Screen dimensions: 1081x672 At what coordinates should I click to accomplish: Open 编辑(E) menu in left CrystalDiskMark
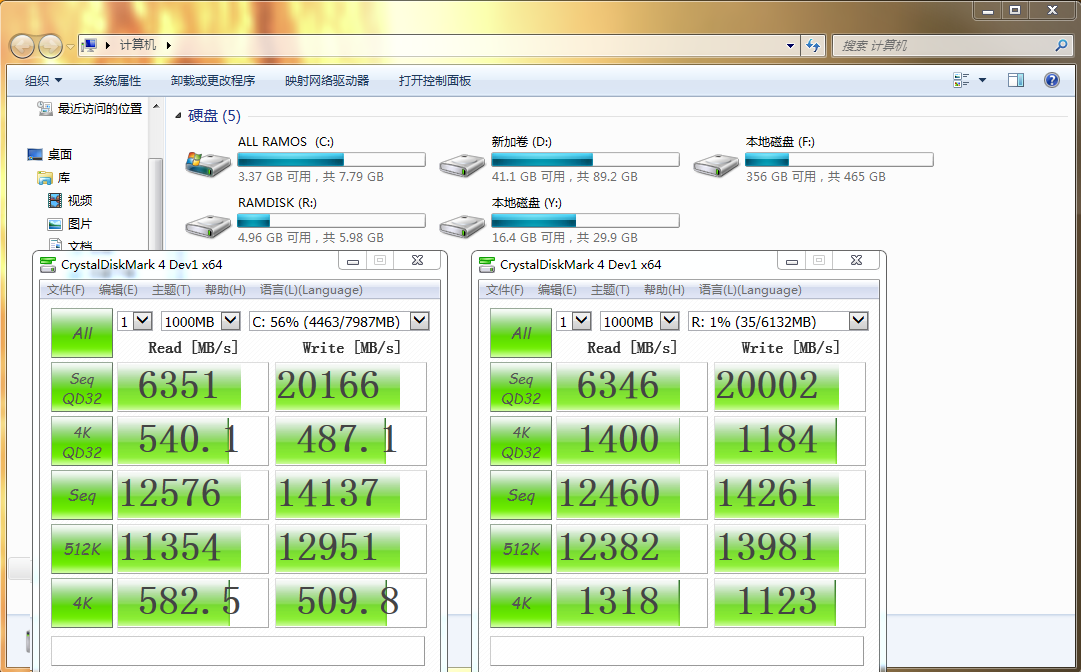[118, 289]
